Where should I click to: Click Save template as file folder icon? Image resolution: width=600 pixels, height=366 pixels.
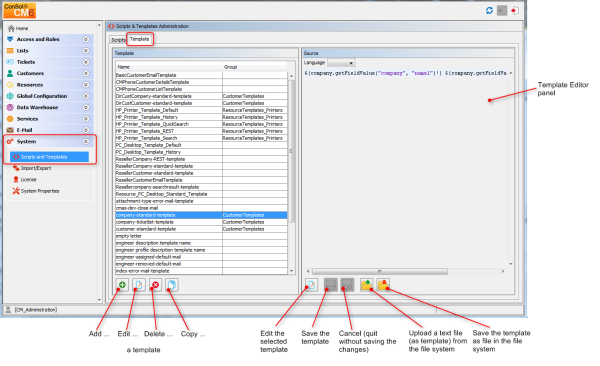[x=383, y=285]
